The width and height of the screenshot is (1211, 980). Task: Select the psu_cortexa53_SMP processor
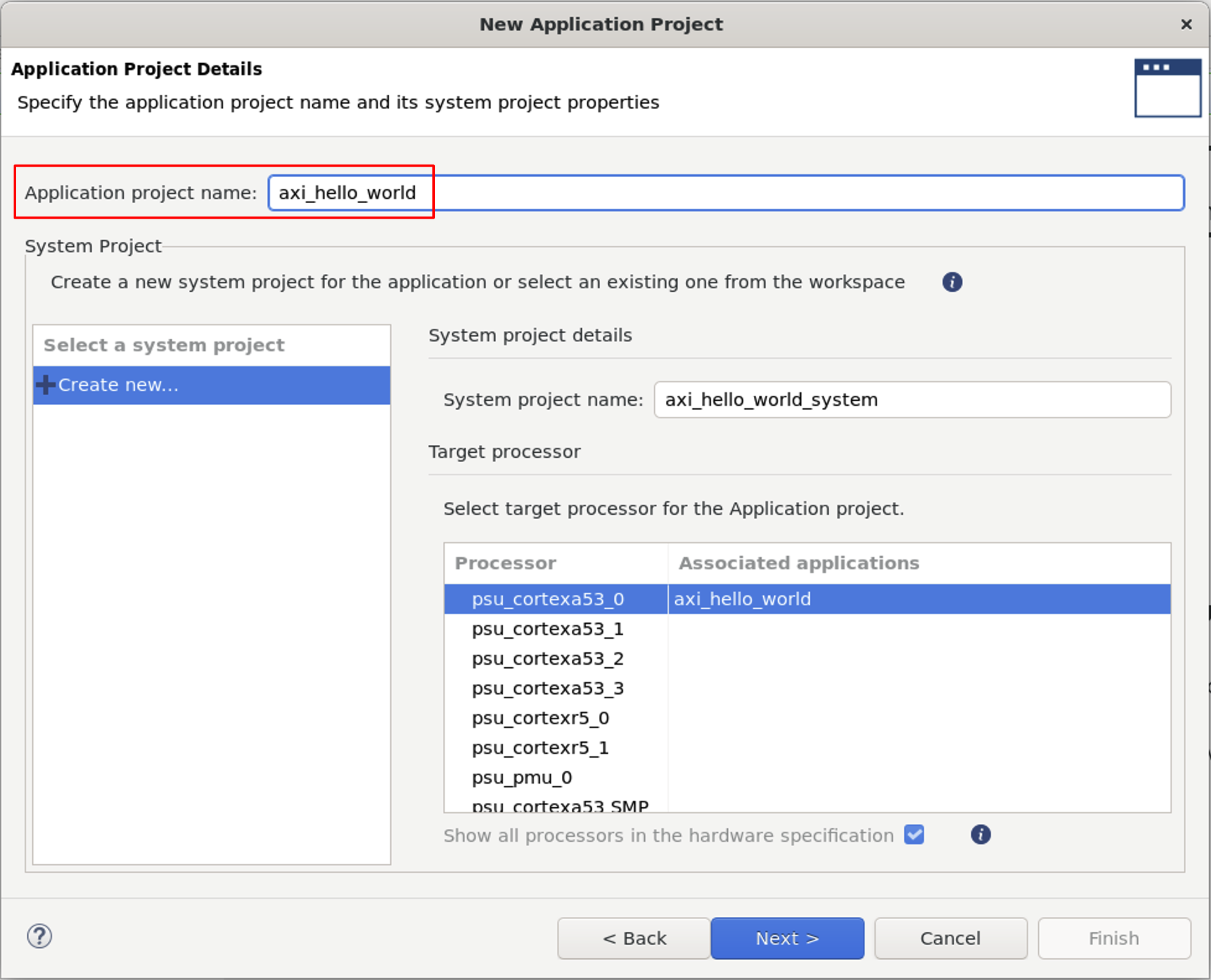559,805
